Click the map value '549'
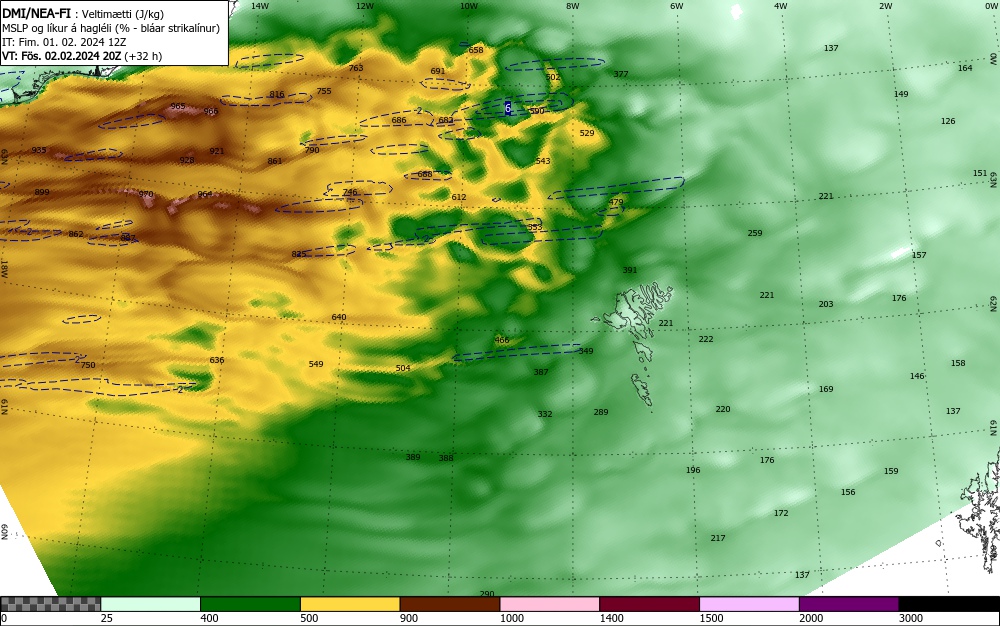Viewport: 1000px width, 626px height. coord(316,365)
